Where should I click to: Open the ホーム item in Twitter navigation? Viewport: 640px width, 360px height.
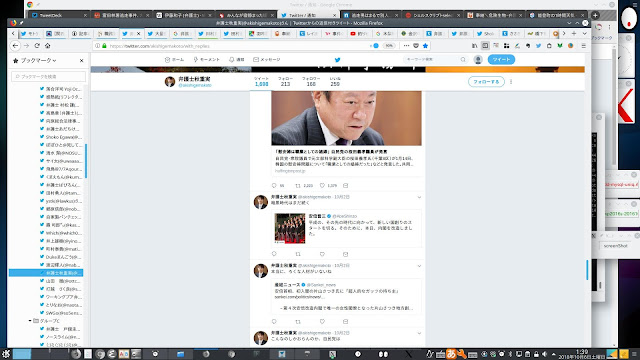[174, 60]
